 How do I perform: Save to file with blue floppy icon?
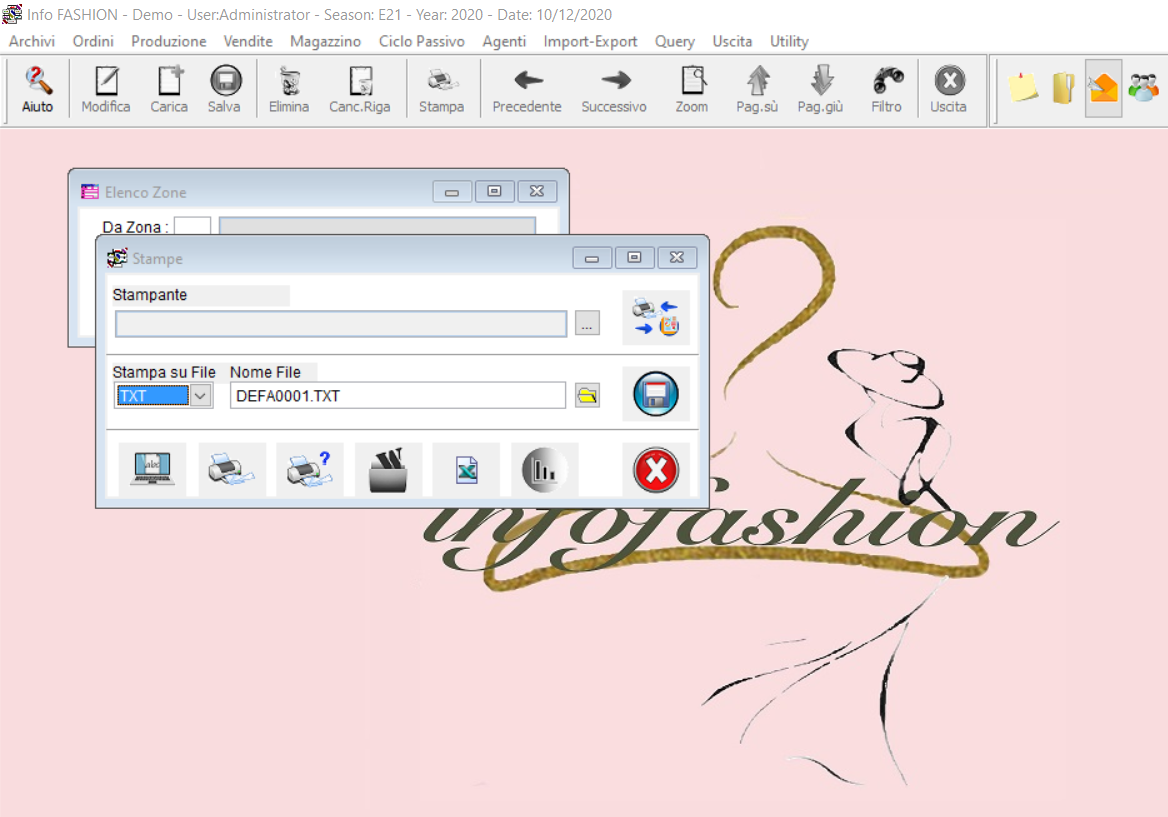tap(656, 393)
